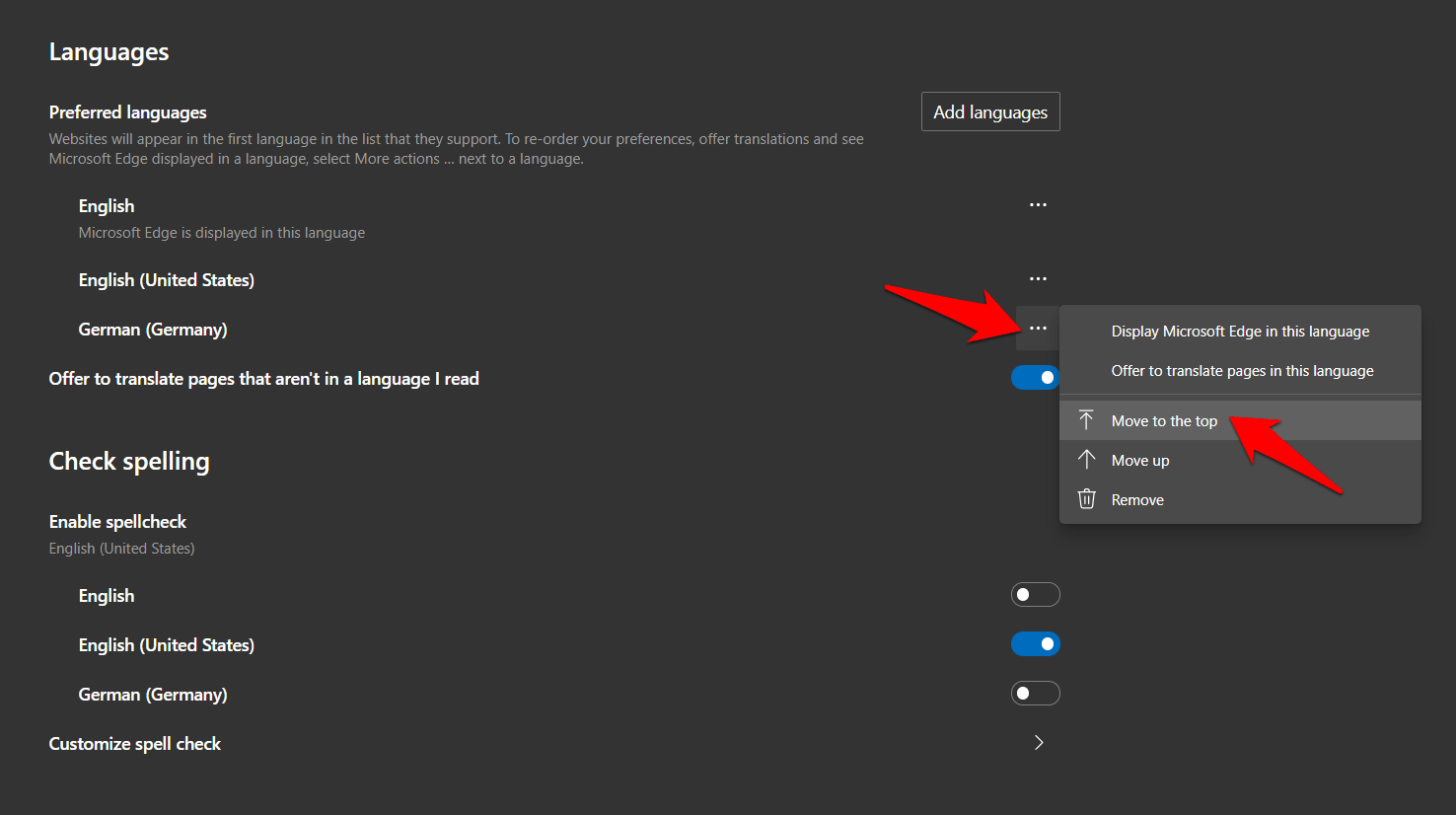Click the Remove trash can icon
1456x815 pixels.
[x=1086, y=499]
